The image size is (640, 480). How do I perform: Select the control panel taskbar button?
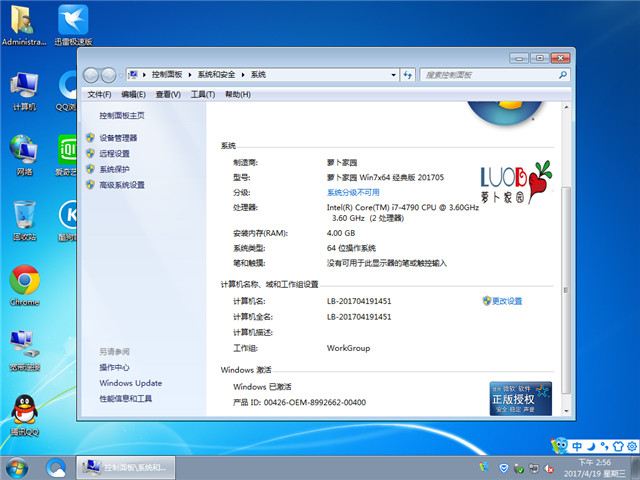point(126,468)
